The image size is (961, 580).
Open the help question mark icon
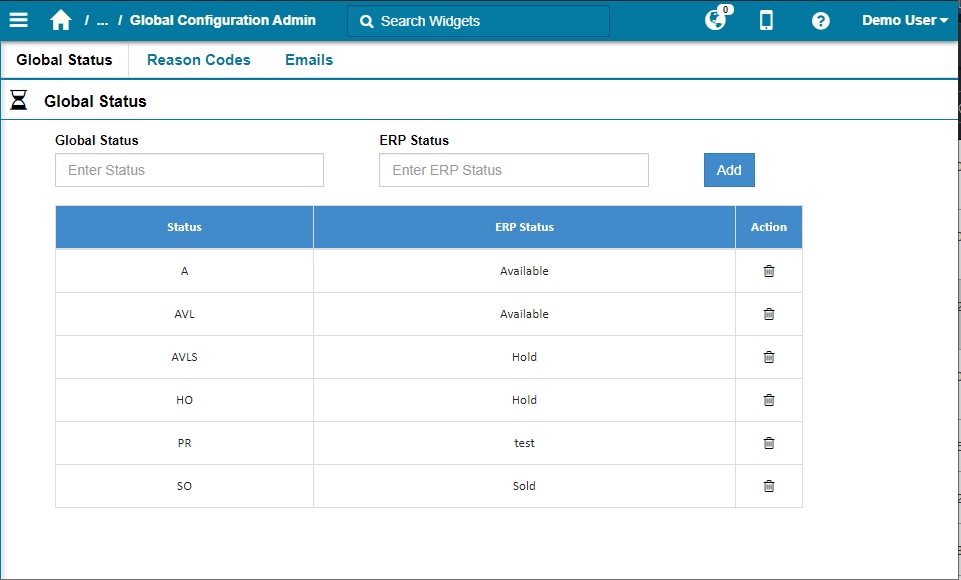tap(820, 20)
